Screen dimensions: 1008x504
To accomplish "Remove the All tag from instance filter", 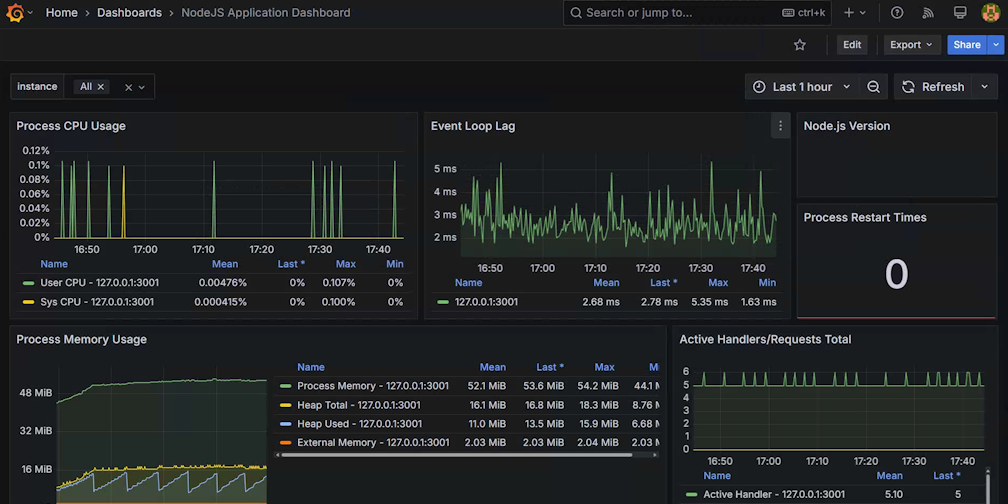I will (x=100, y=87).
